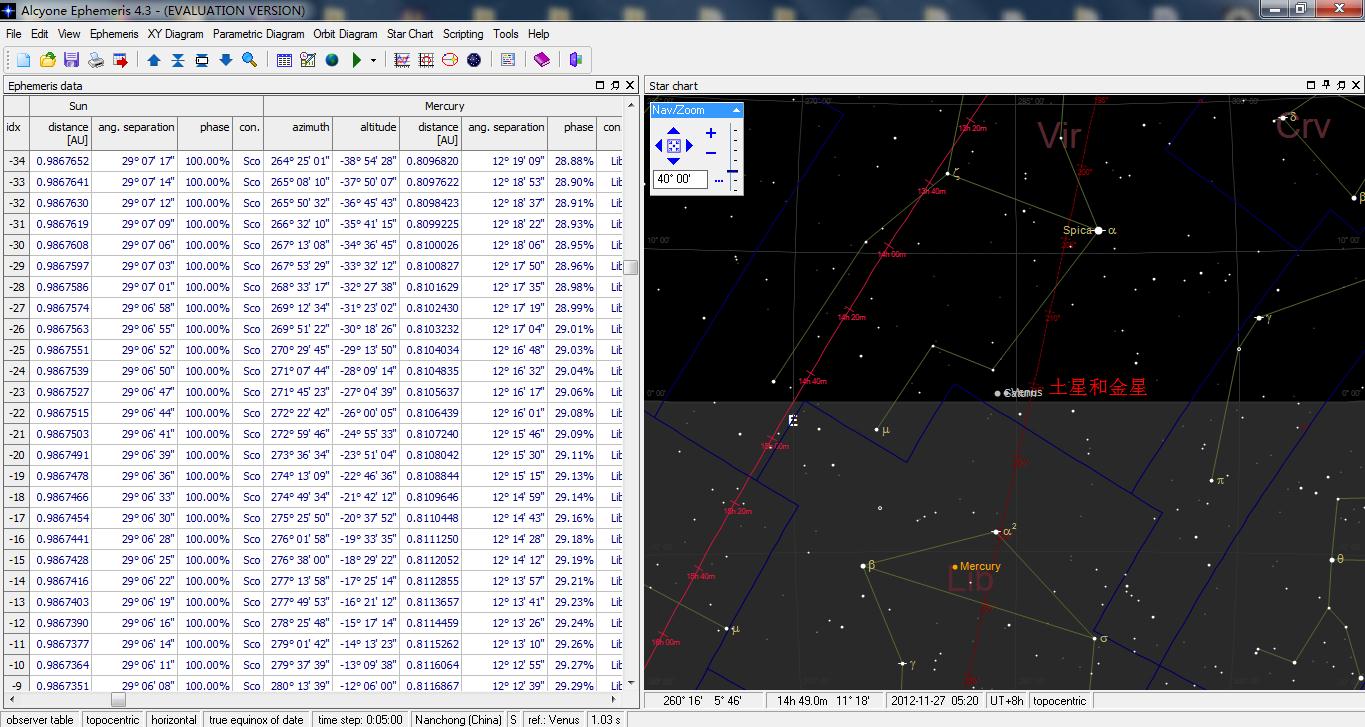Click the blue rectangle go-to toolbar icon
The height and width of the screenshot is (727, 1365).
(x=202, y=60)
